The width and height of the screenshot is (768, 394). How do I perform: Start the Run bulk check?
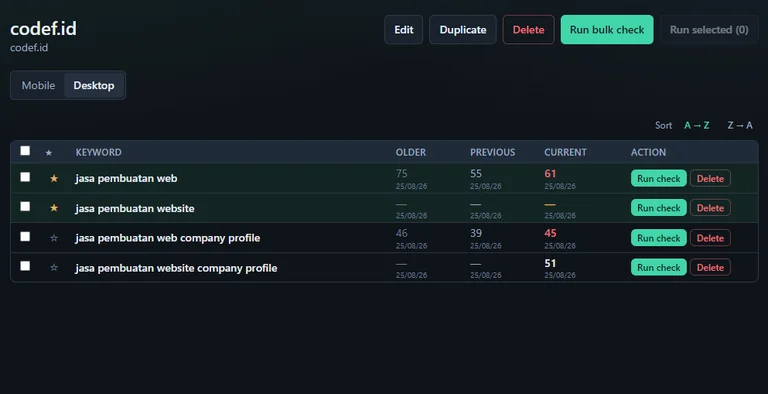point(607,29)
